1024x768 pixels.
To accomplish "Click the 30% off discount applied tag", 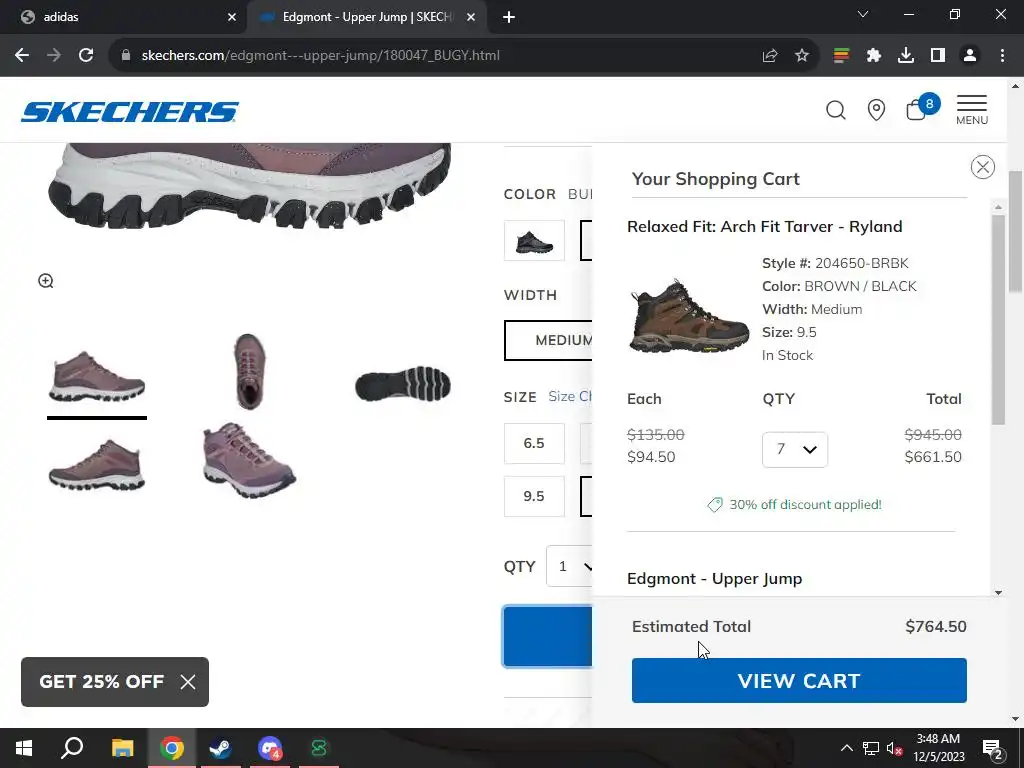I will coord(794,505).
